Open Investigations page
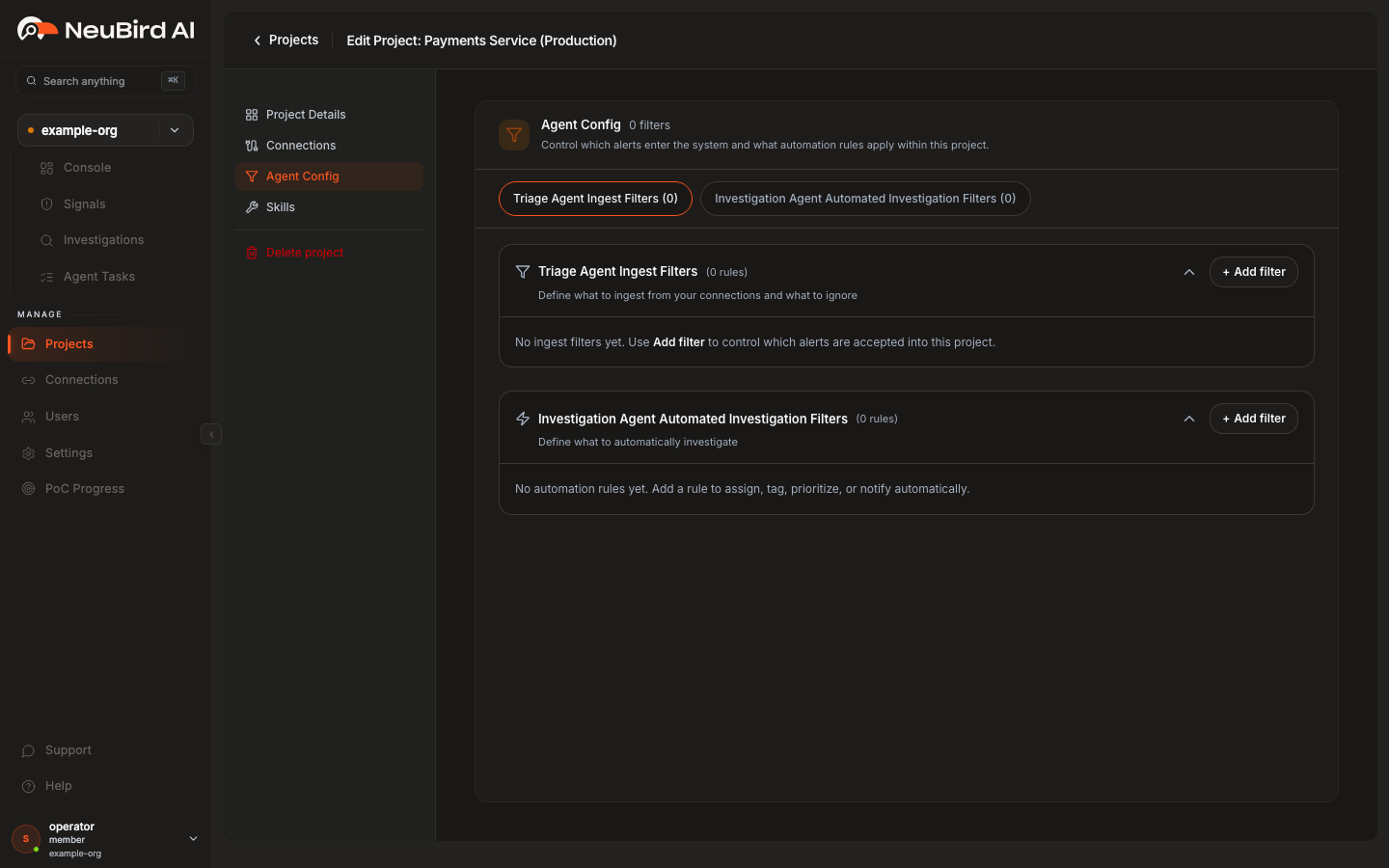 tap(103, 240)
